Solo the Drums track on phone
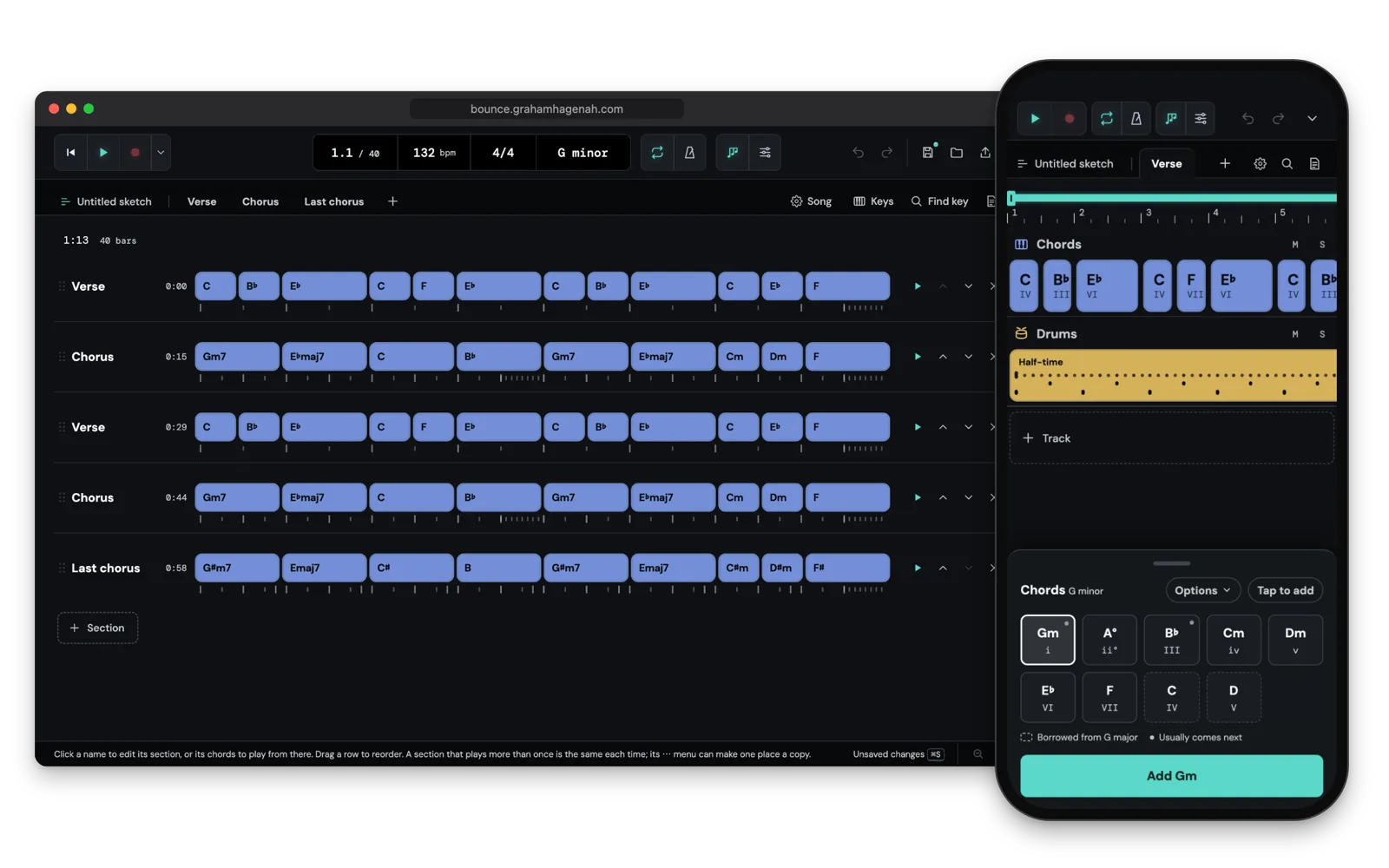Viewport: 1389px width, 868px height. click(1322, 334)
